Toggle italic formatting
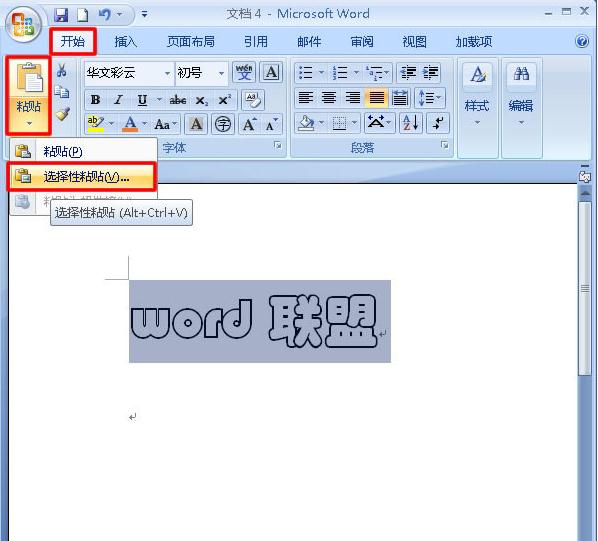The width and height of the screenshot is (598, 541). coord(119,100)
